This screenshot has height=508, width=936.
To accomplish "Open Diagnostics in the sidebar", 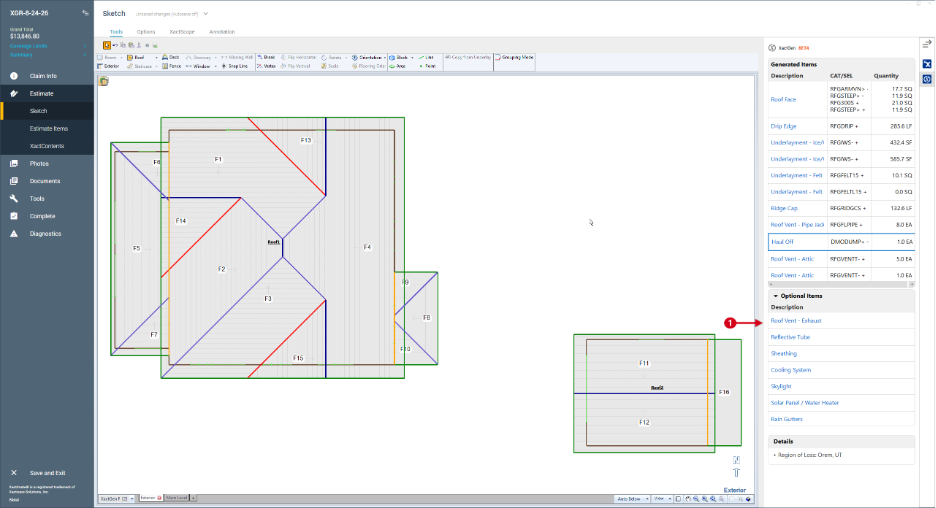I will [45, 234].
